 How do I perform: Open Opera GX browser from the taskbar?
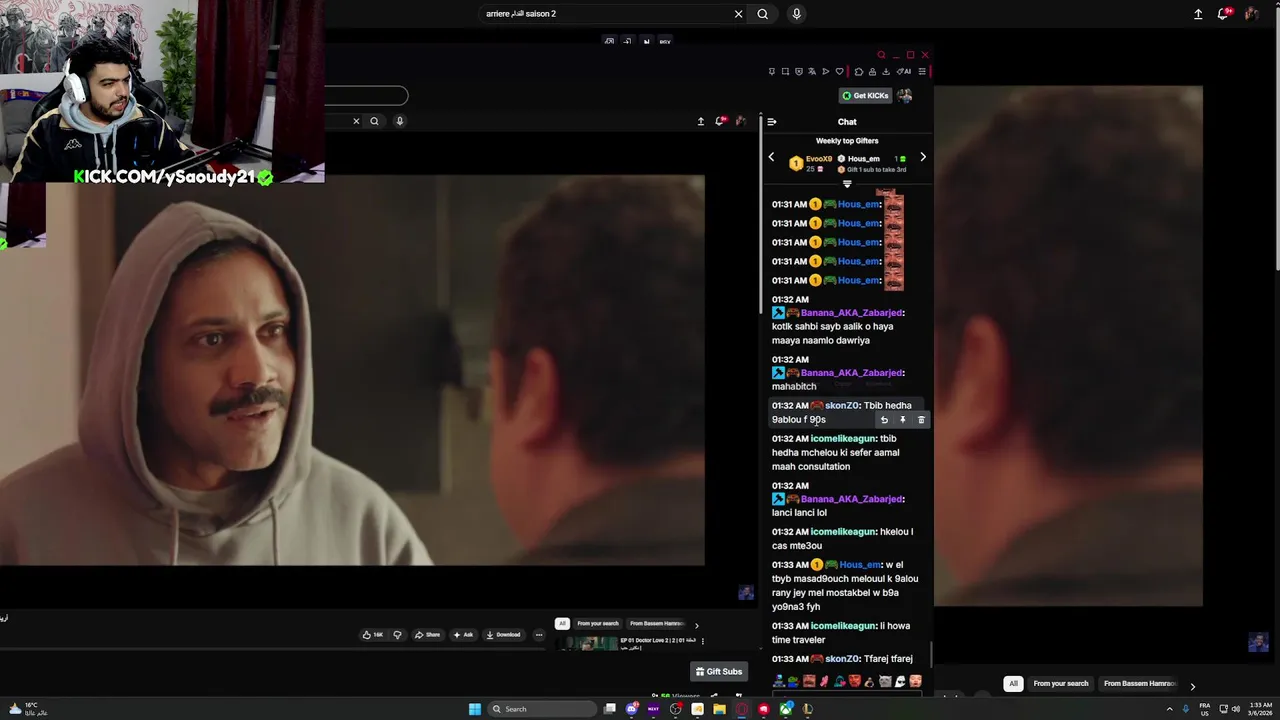pyautogui.click(x=742, y=709)
